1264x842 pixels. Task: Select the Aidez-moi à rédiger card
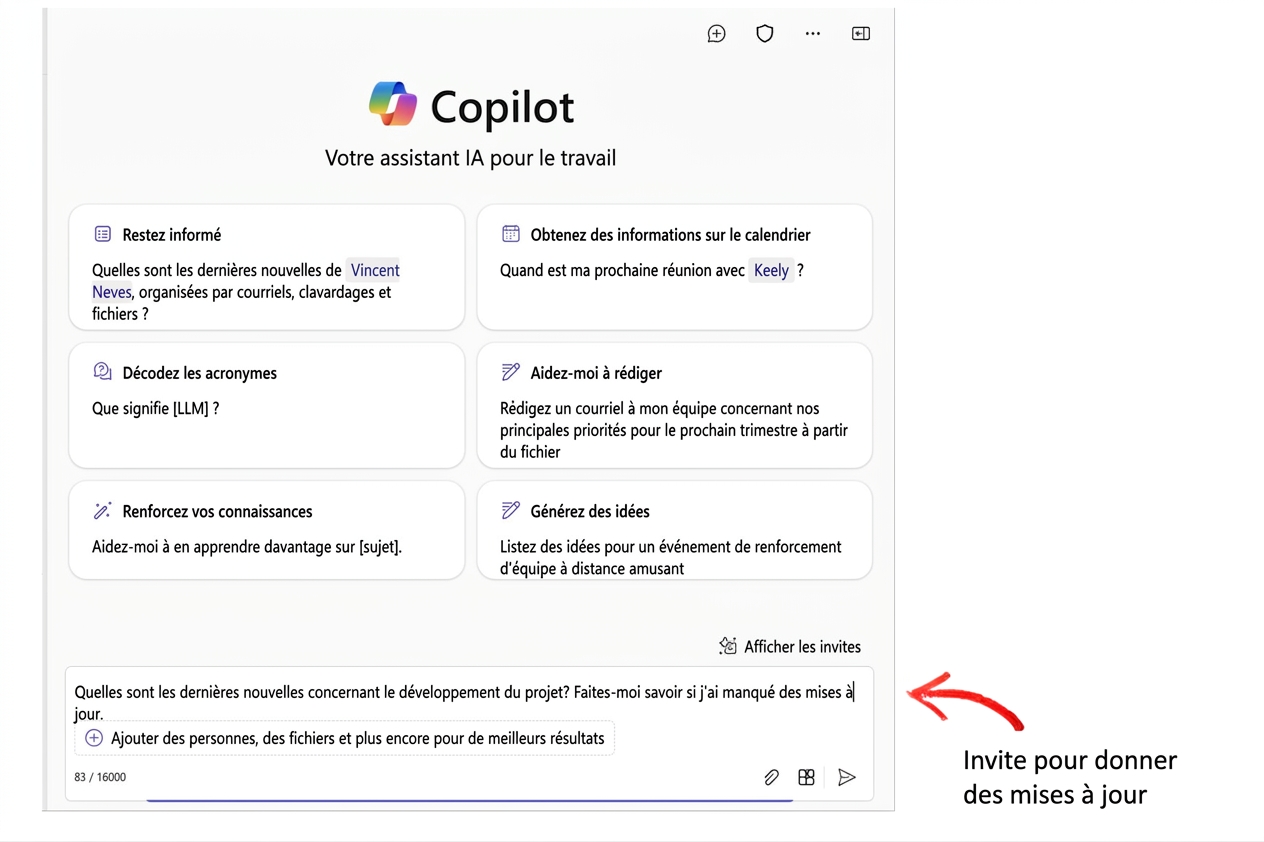click(674, 405)
